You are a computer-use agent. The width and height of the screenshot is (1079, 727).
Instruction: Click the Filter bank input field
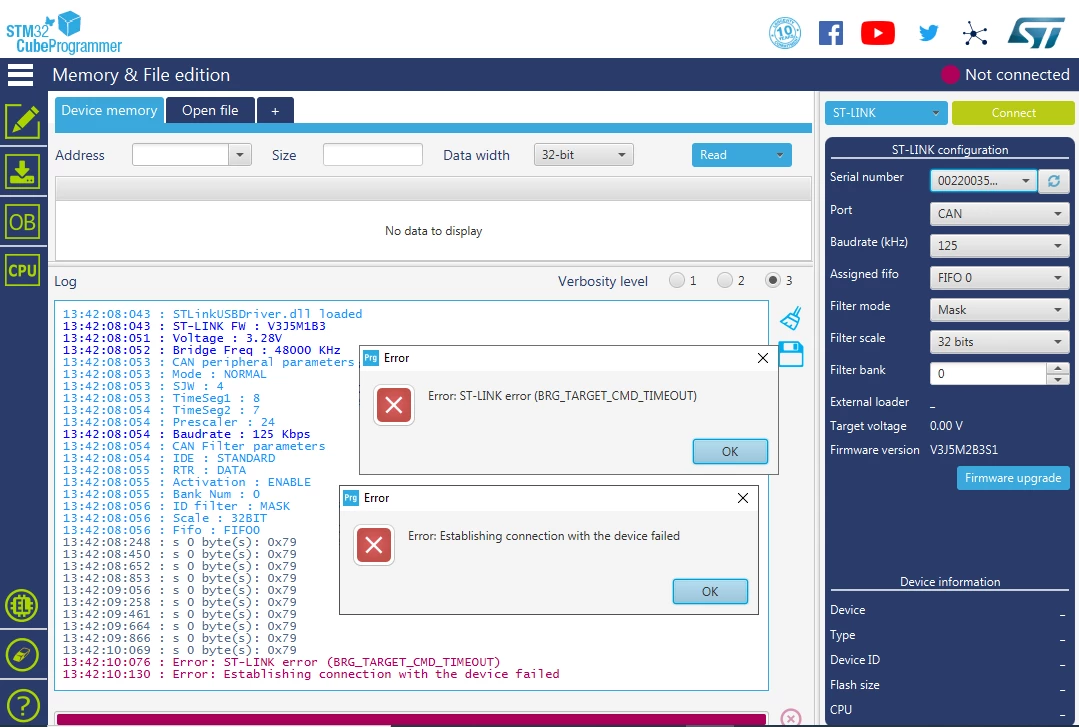(x=988, y=373)
